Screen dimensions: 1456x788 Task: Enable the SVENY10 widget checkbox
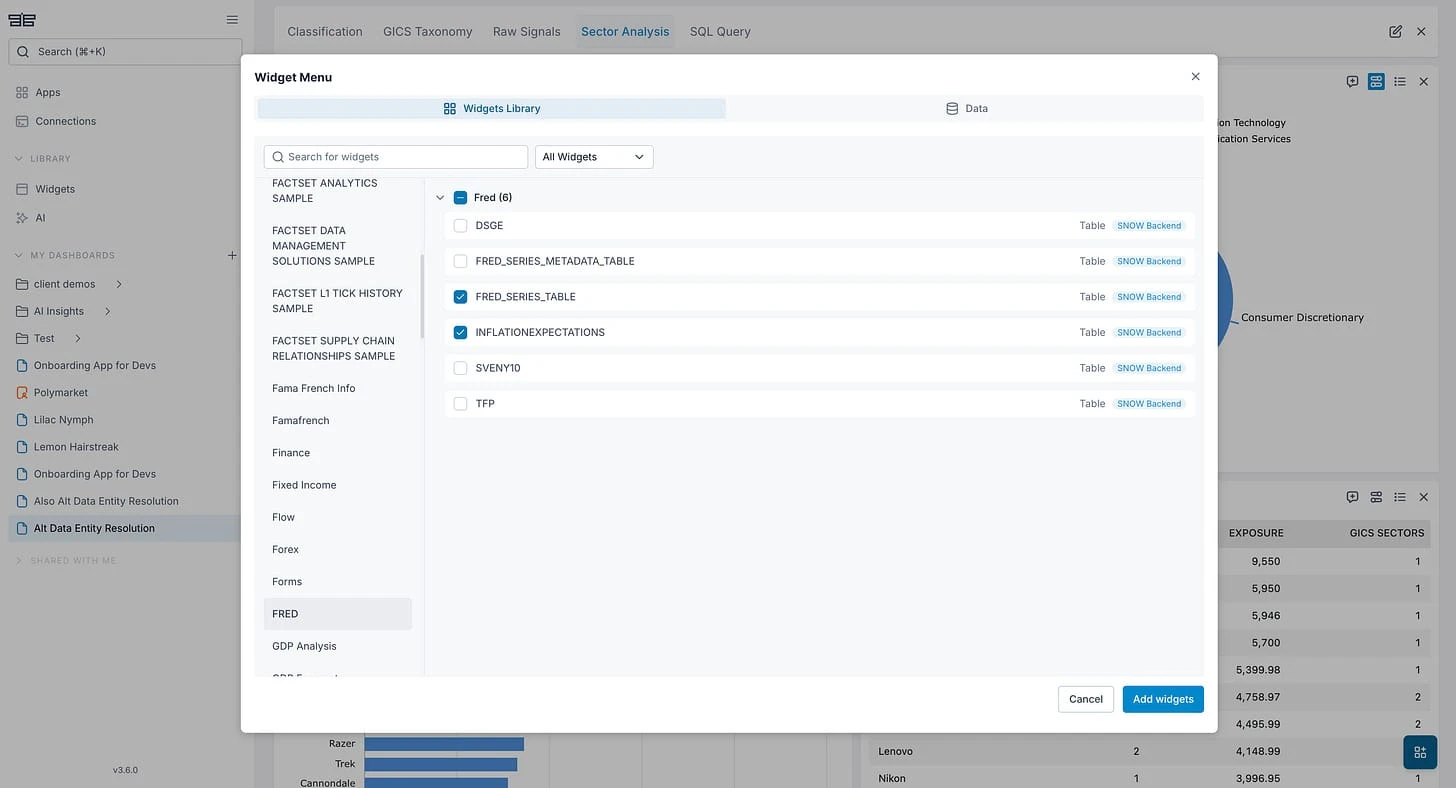(460, 367)
